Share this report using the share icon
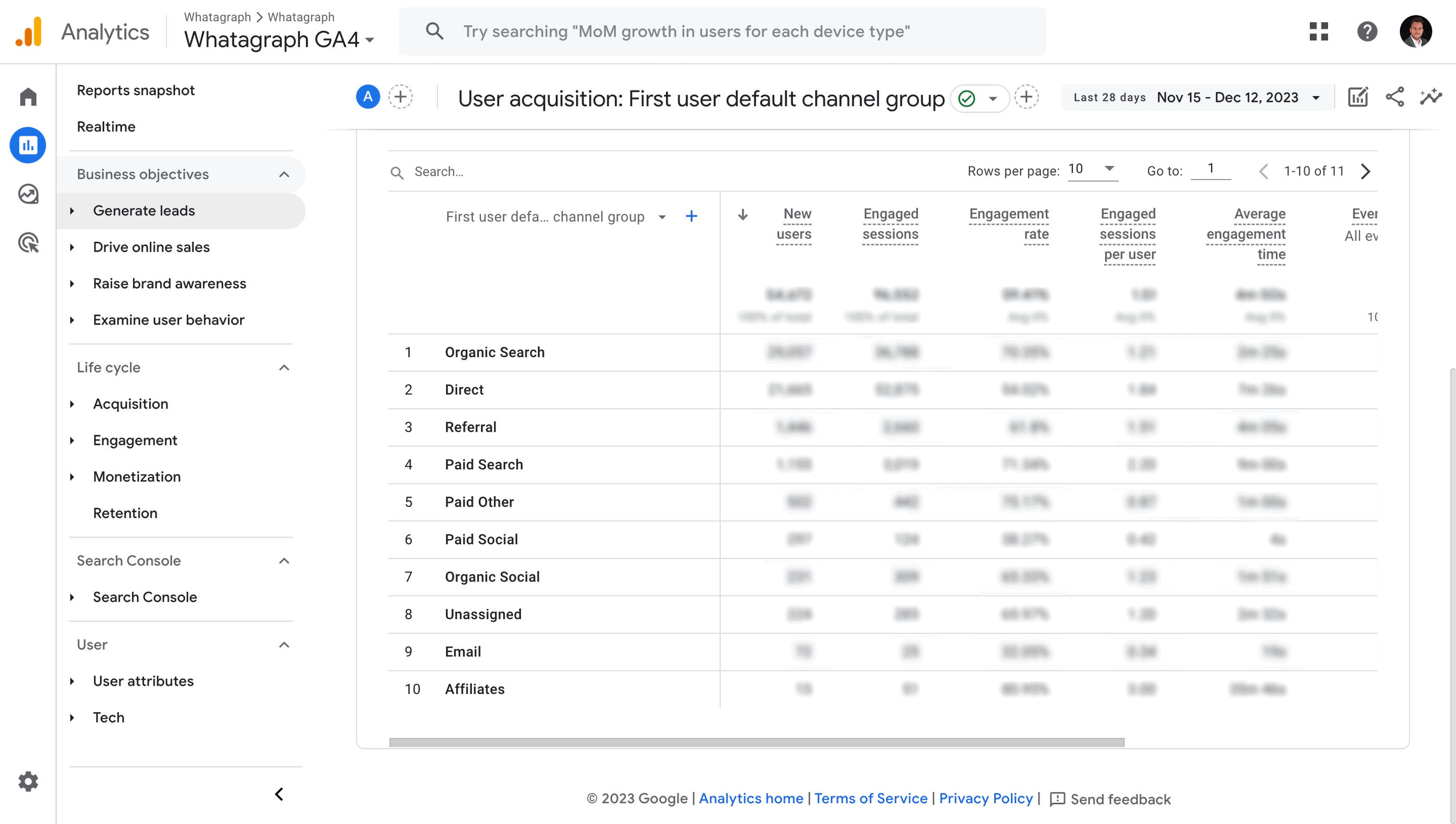The width and height of the screenshot is (1456, 824). point(1395,97)
